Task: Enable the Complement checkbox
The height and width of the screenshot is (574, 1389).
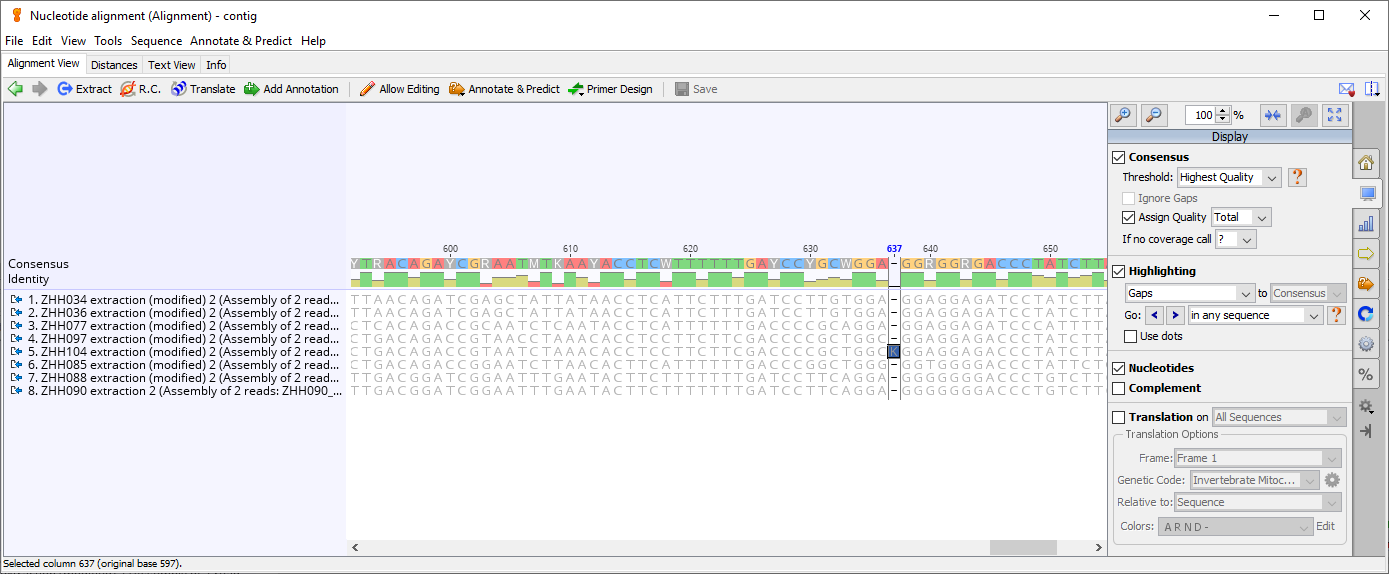Action: point(1119,388)
